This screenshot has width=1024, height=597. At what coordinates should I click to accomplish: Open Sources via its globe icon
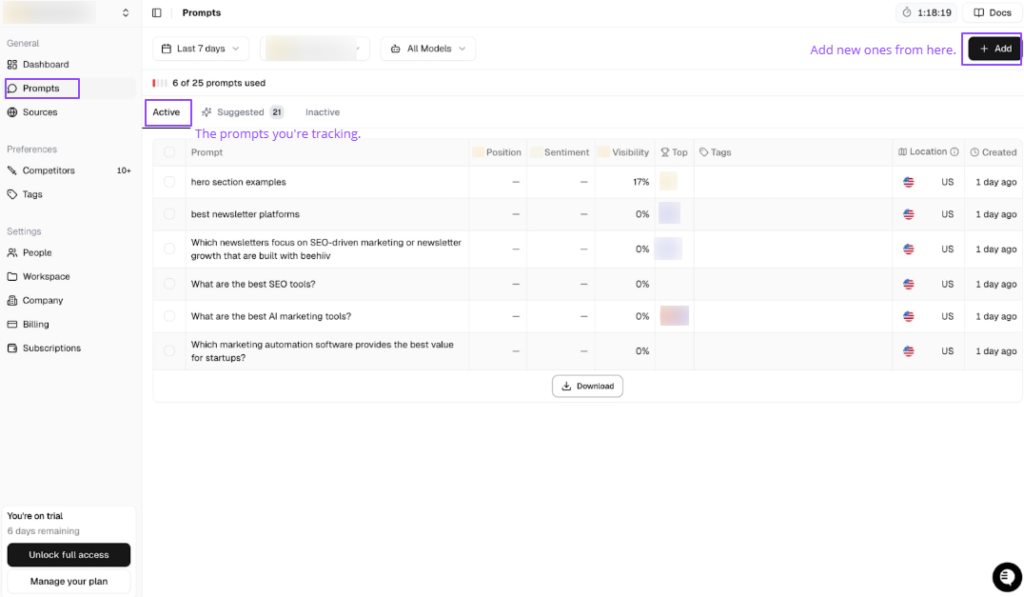12,113
